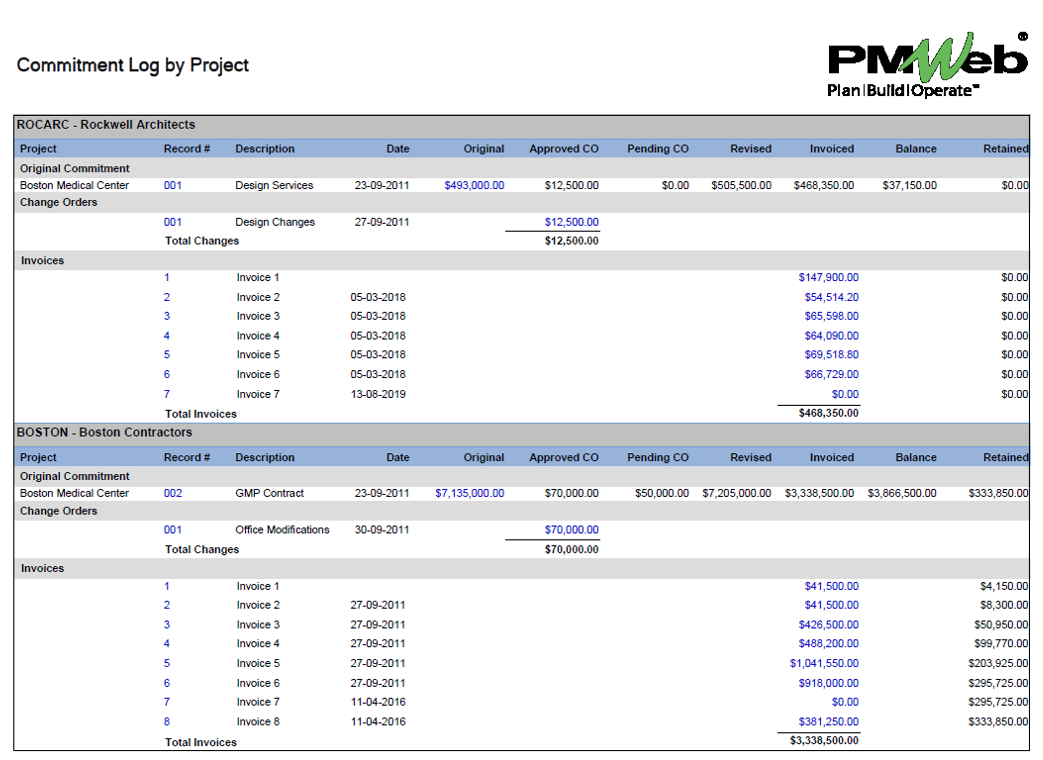1043x760 pixels.
Task: Click the $7,205,000.00 revised value
Action: [737, 493]
